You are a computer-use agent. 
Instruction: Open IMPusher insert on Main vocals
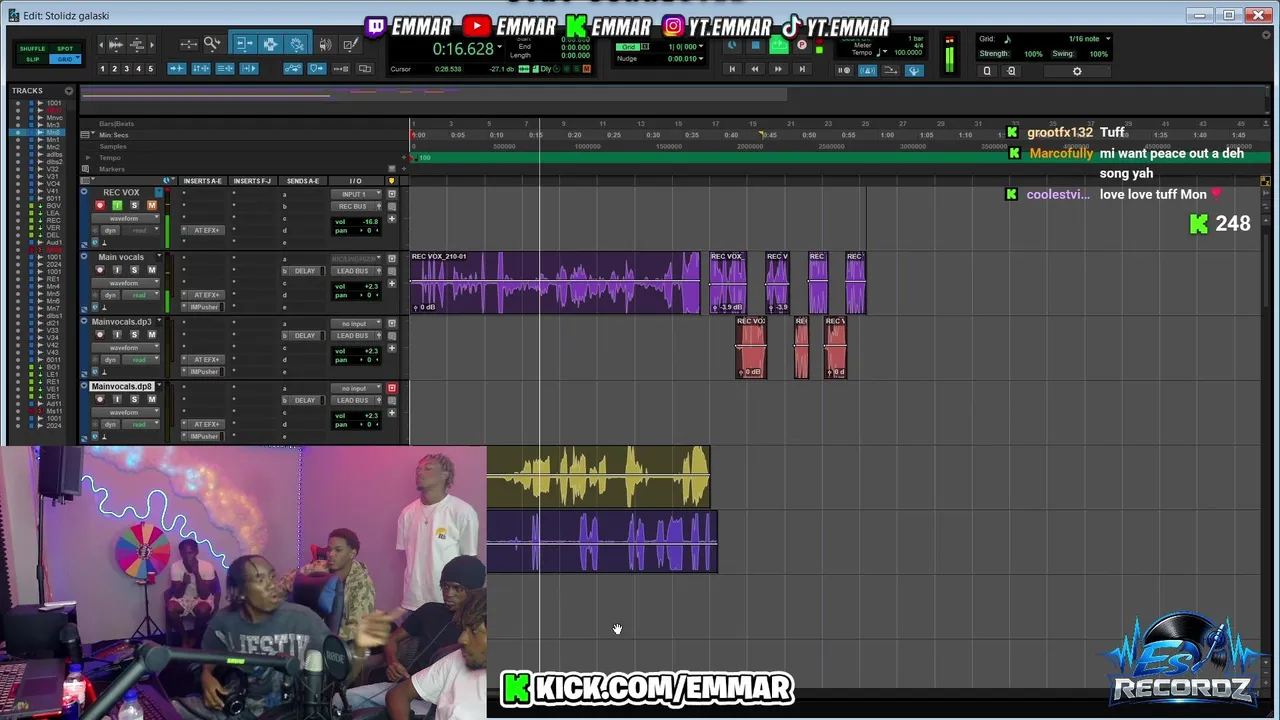(206, 307)
